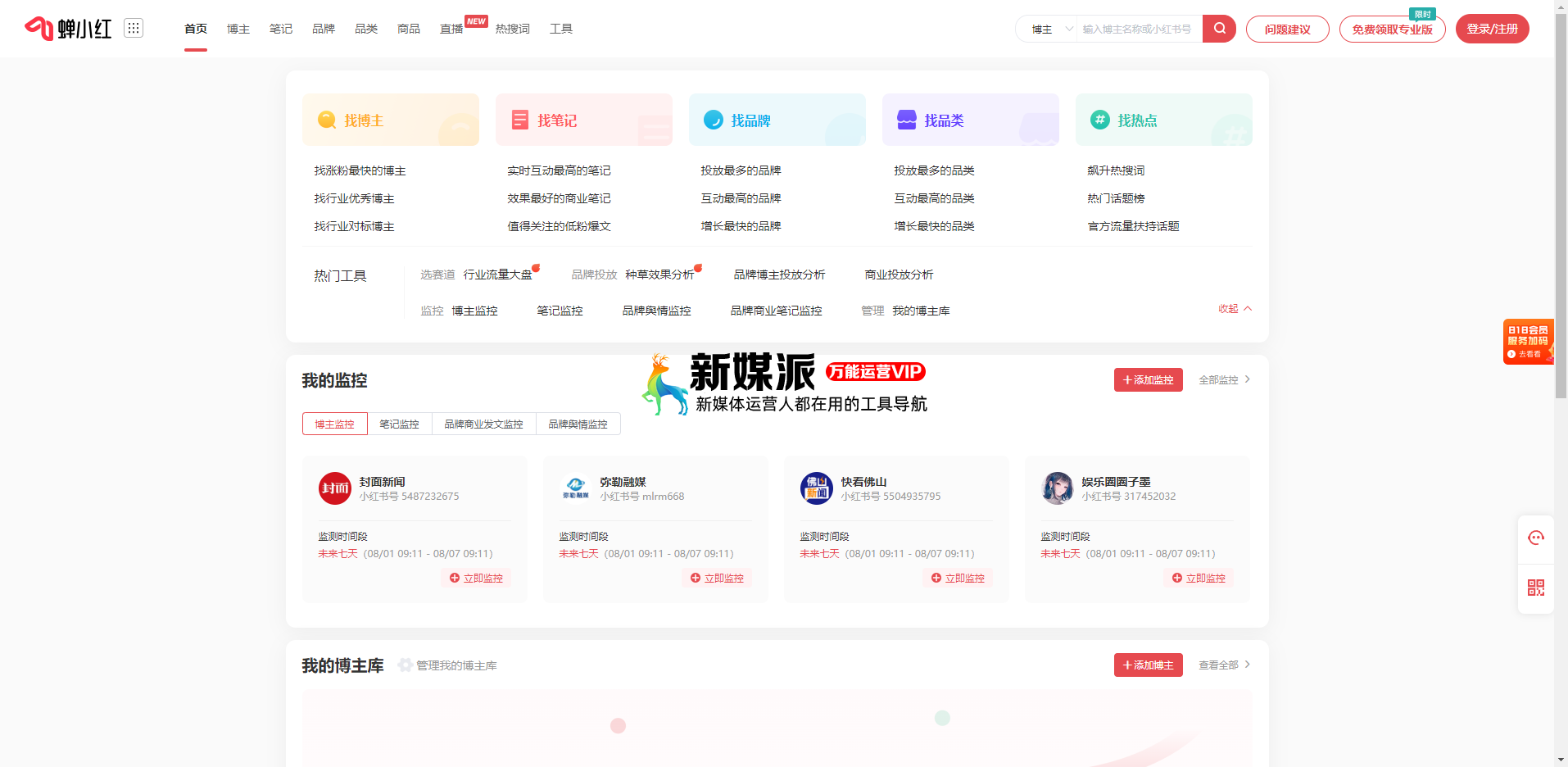
Task: Click the 找笔记 red note icon
Action: pyautogui.click(x=520, y=120)
